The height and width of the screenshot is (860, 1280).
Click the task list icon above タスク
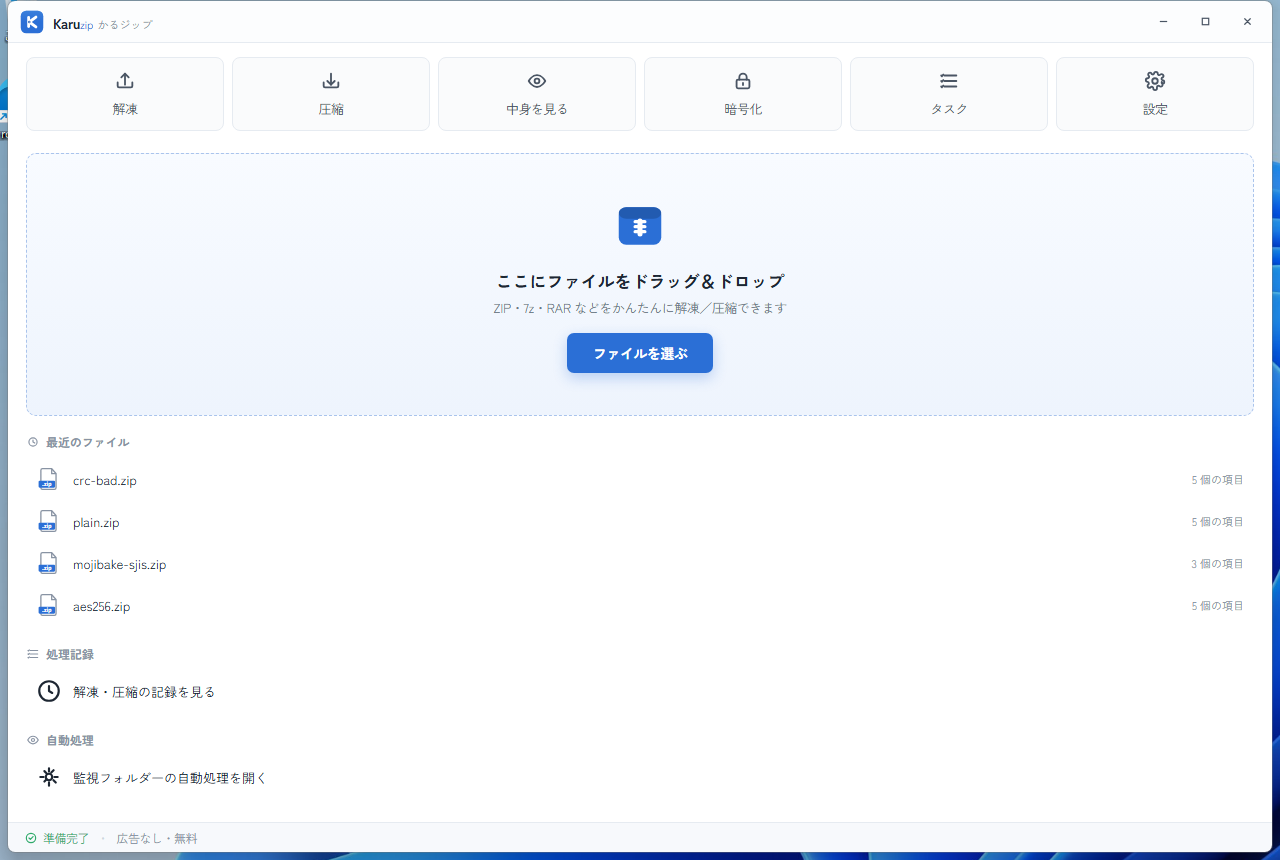click(x=949, y=81)
